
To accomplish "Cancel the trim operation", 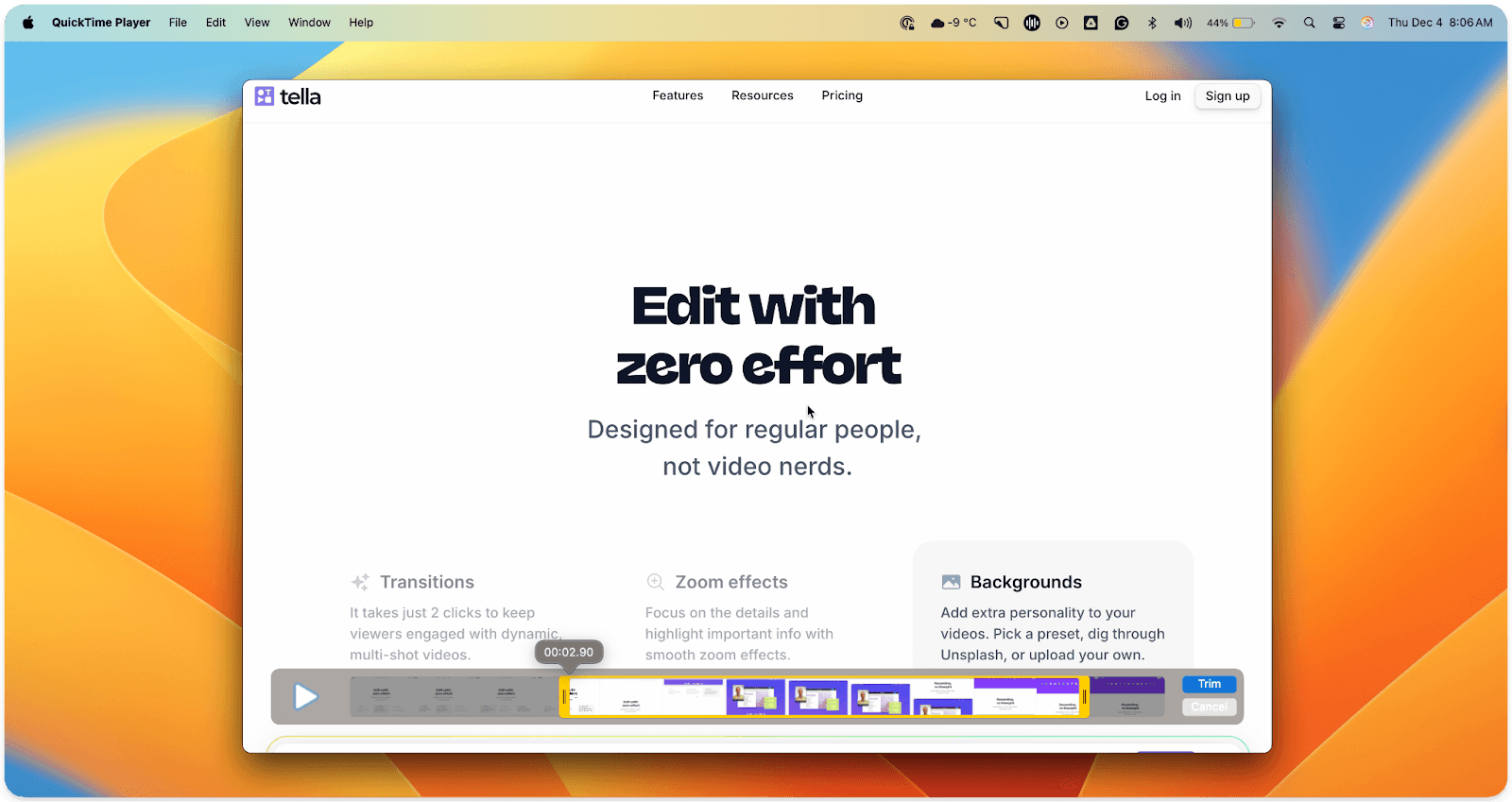I will point(1209,707).
